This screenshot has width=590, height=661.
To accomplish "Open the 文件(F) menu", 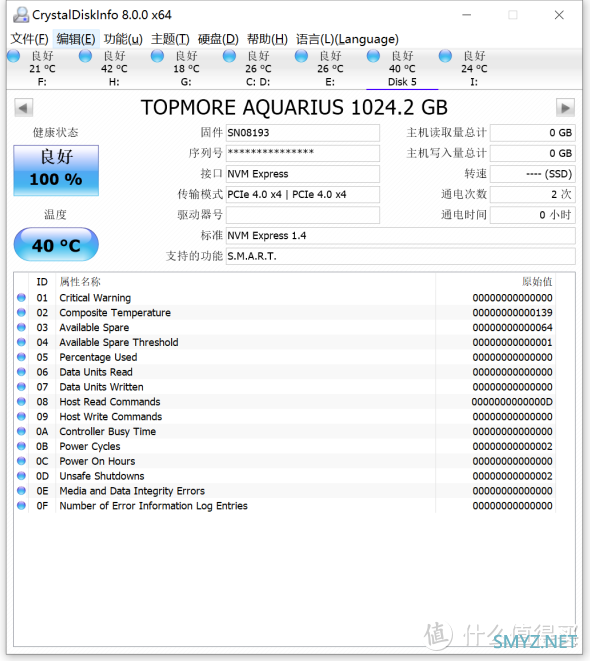I will tap(30, 39).
